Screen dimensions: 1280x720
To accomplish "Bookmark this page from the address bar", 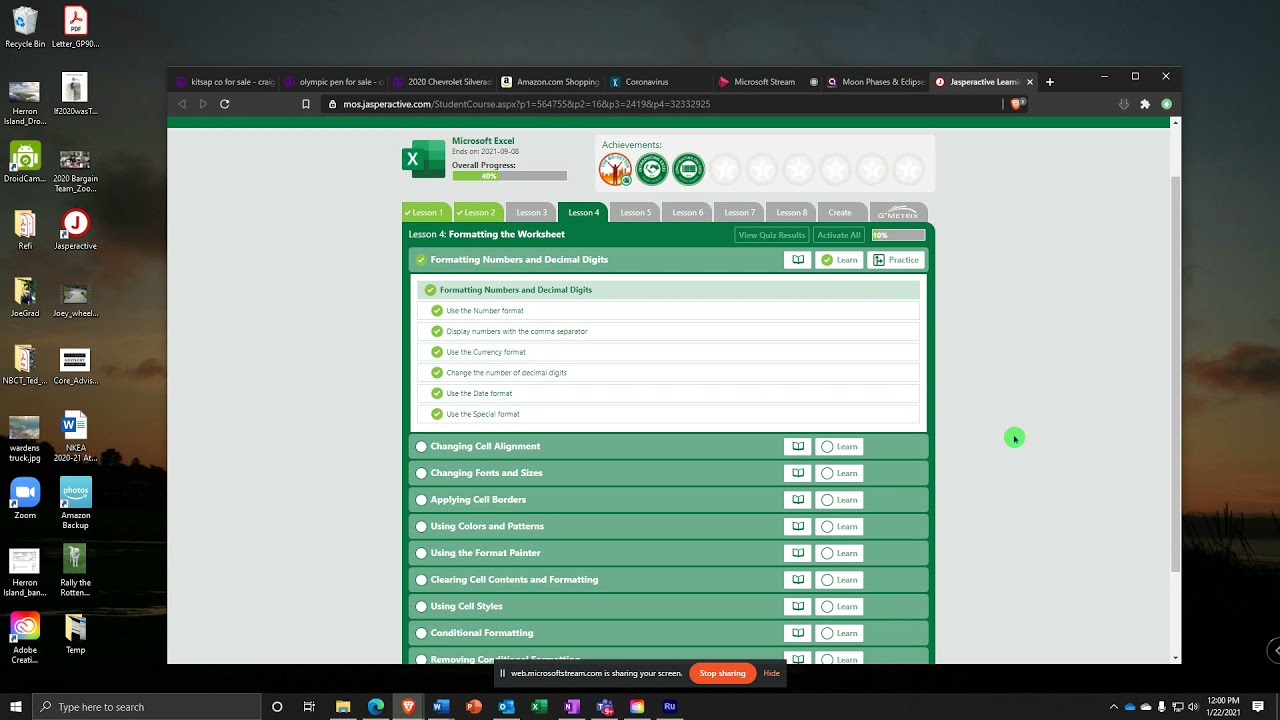I will point(306,104).
